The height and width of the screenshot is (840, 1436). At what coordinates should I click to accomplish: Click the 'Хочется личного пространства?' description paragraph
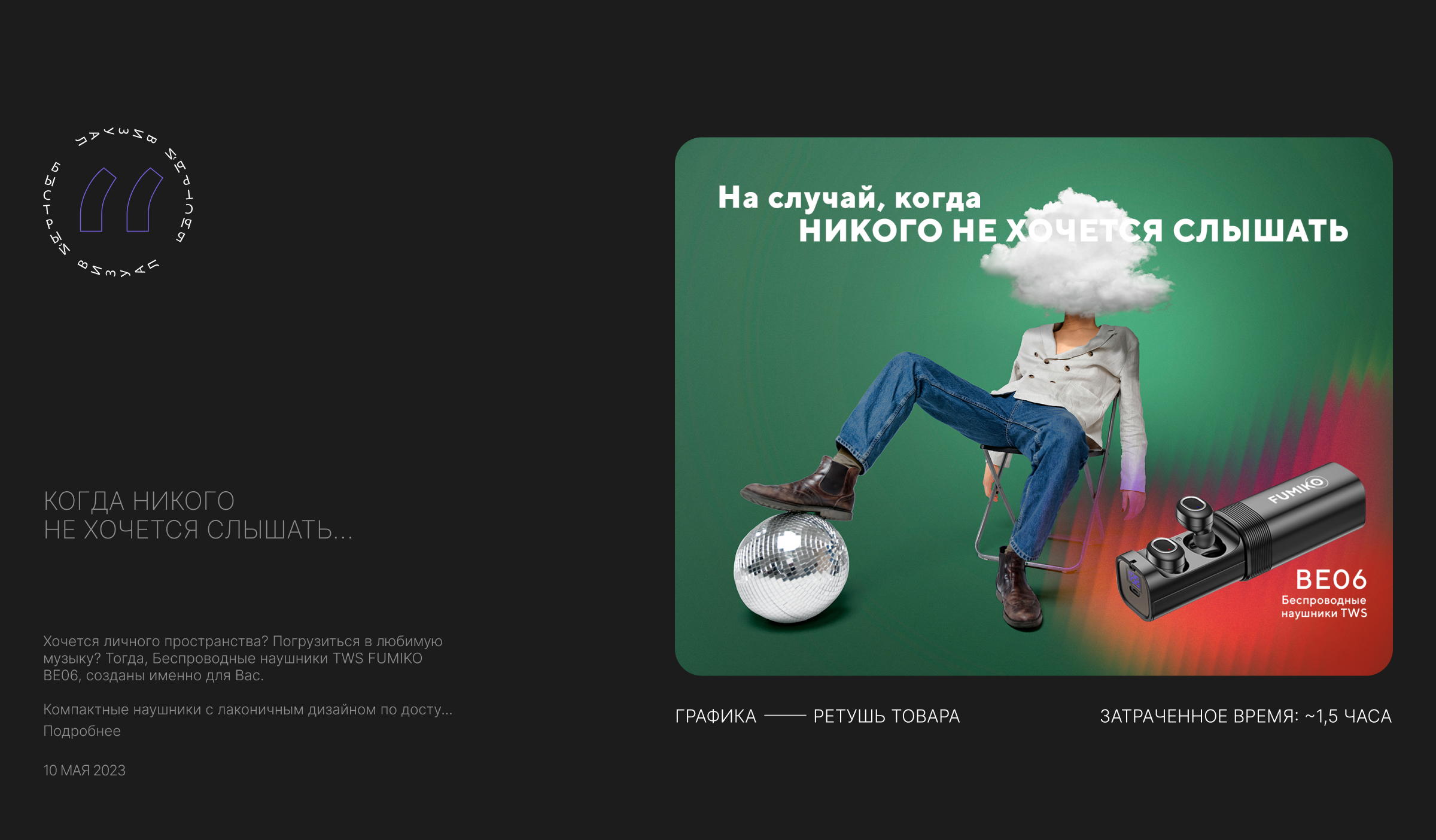point(242,658)
